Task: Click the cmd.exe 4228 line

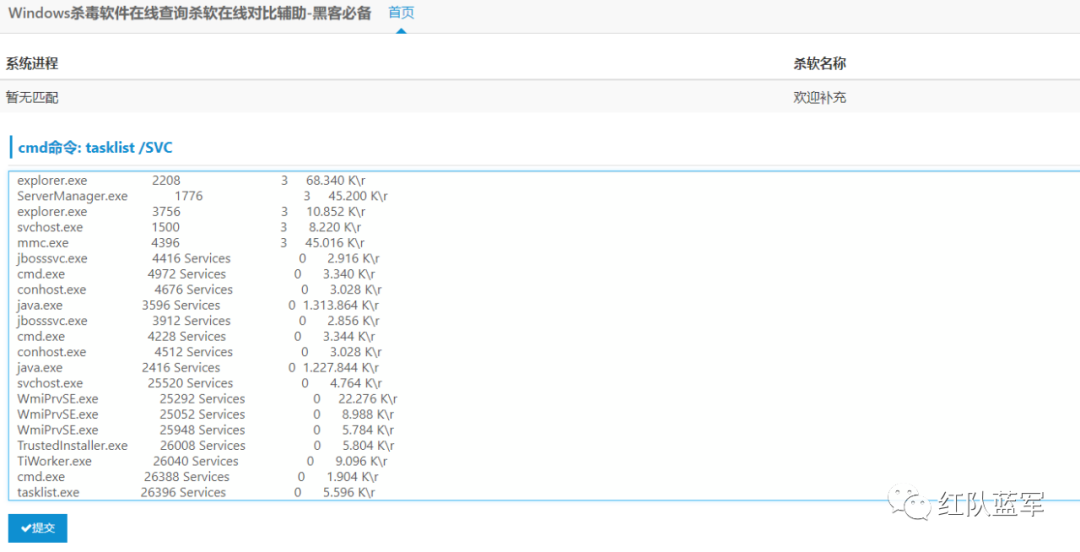Action: coord(196,336)
